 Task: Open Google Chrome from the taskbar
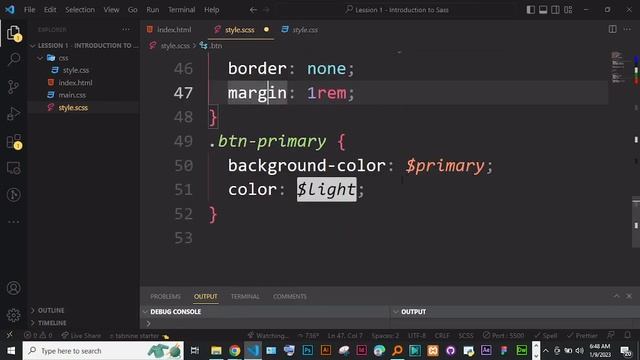(x=234, y=351)
